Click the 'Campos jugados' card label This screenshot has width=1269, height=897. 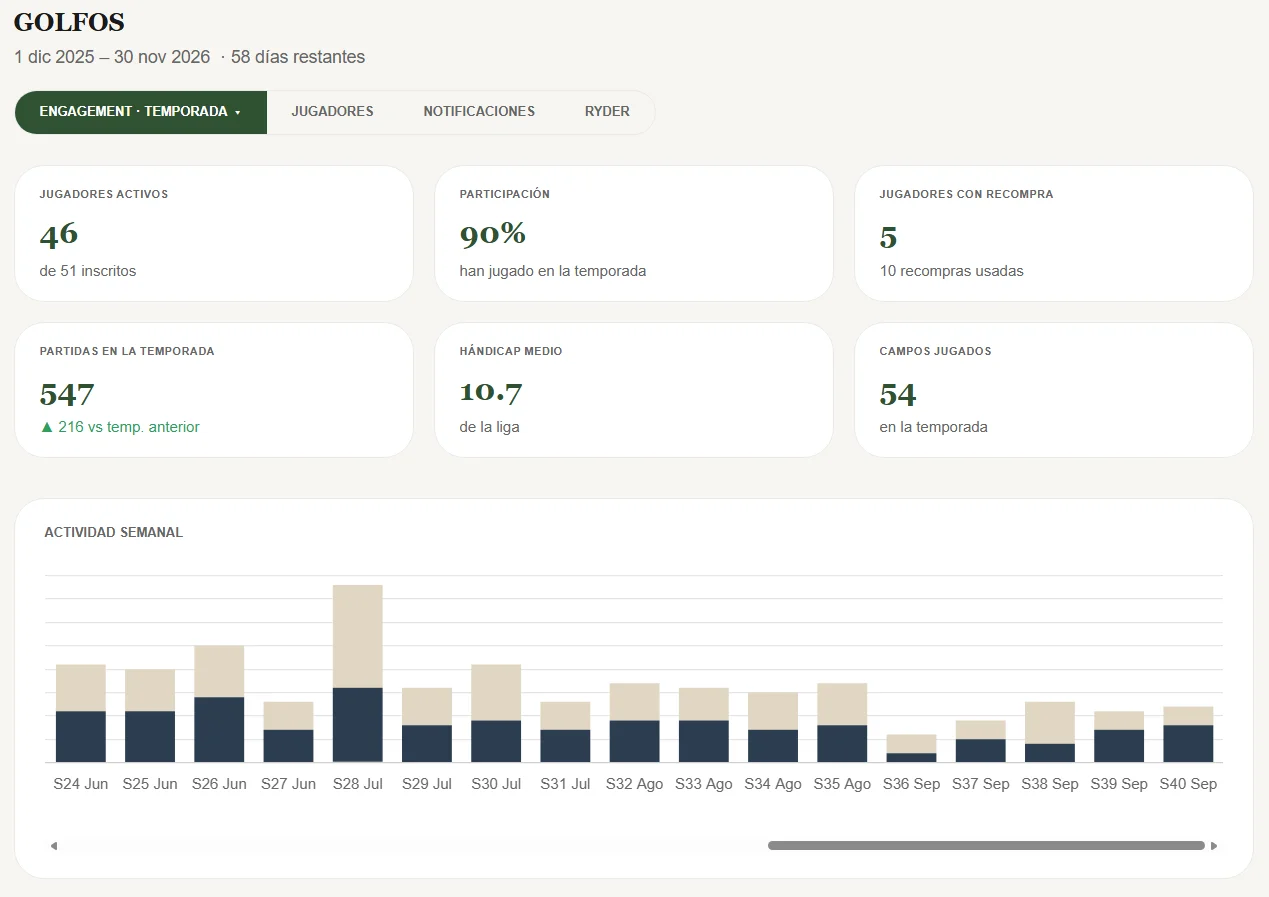[935, 352]
